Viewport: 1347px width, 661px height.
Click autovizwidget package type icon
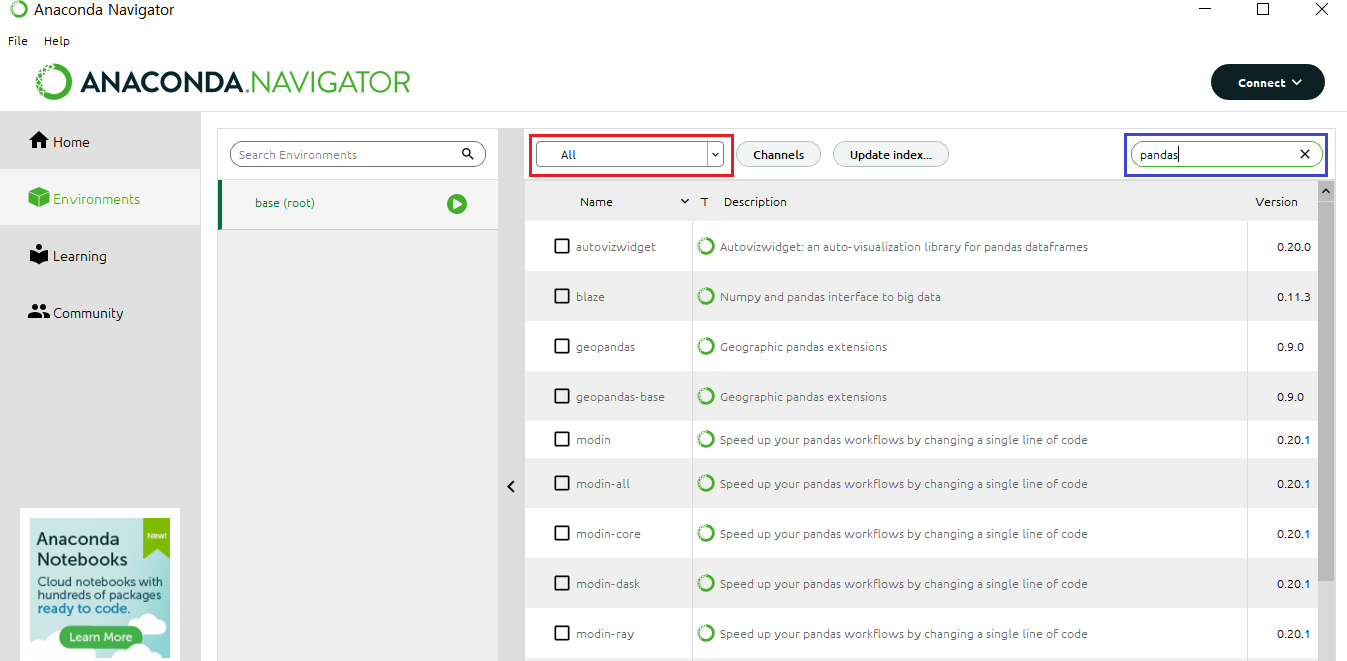(706, 246)
